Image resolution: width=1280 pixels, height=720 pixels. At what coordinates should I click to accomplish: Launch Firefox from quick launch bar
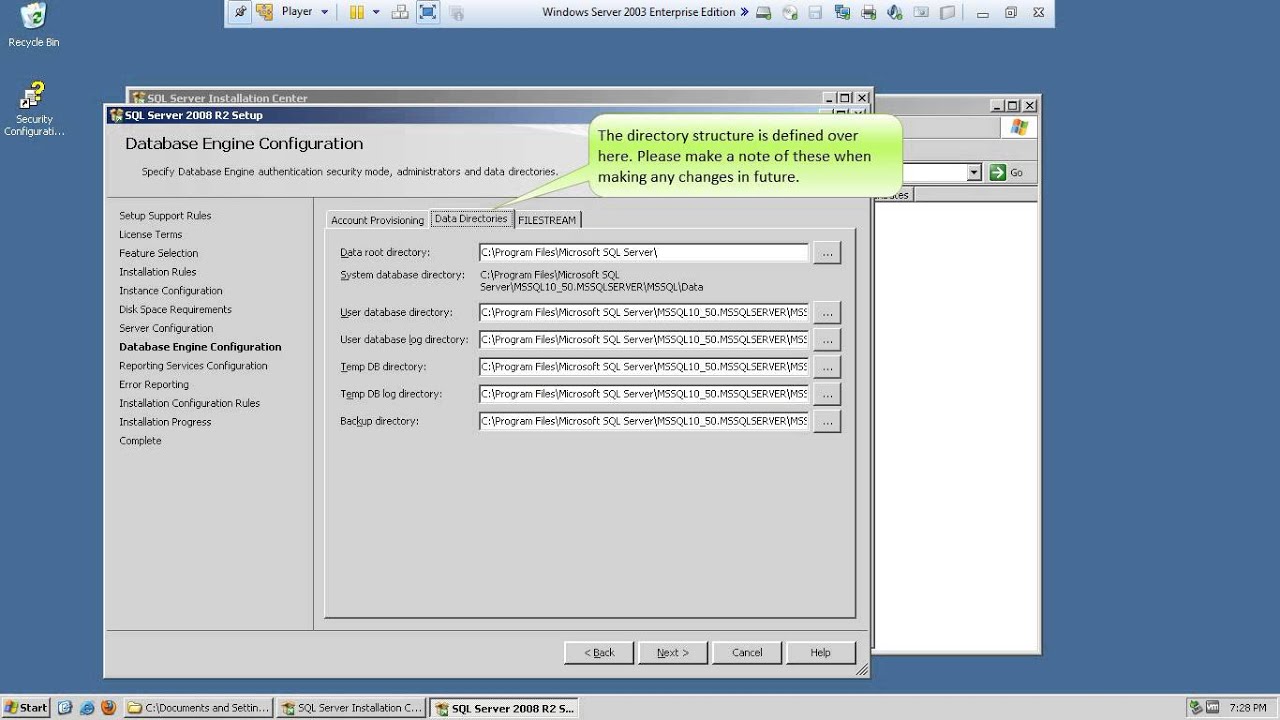coord(108,708)
